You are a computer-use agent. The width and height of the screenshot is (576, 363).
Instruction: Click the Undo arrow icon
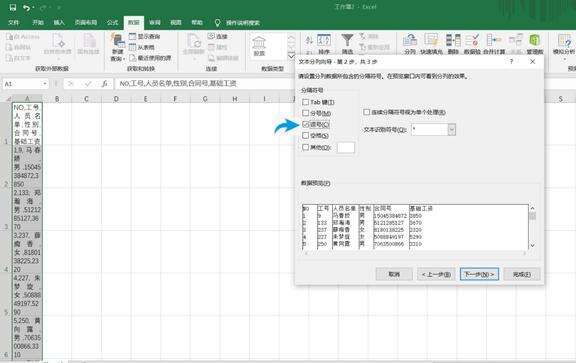[26, 7]
